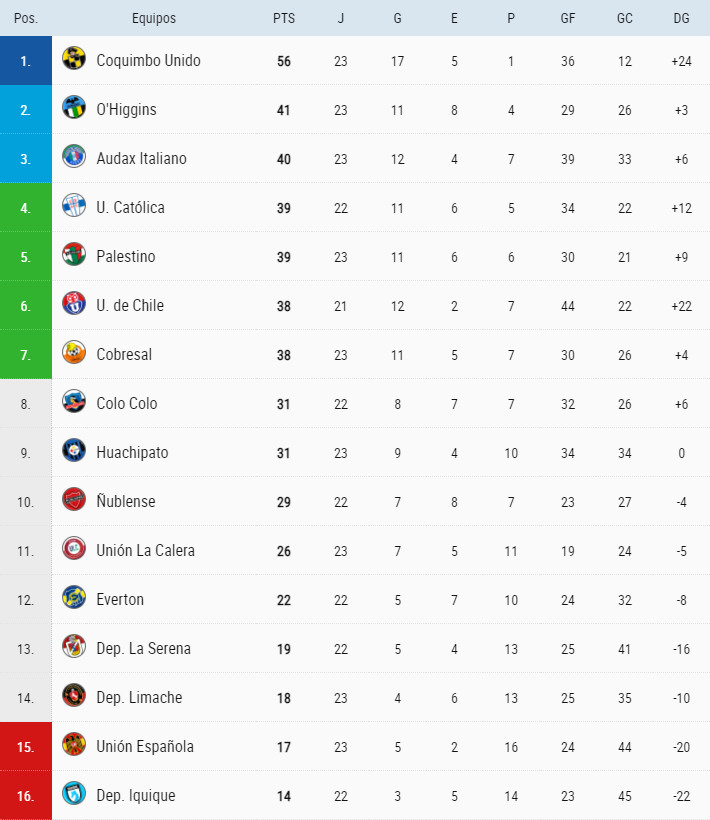
Task: Click the red position 15 cell
Action: [x=26, y=746]
